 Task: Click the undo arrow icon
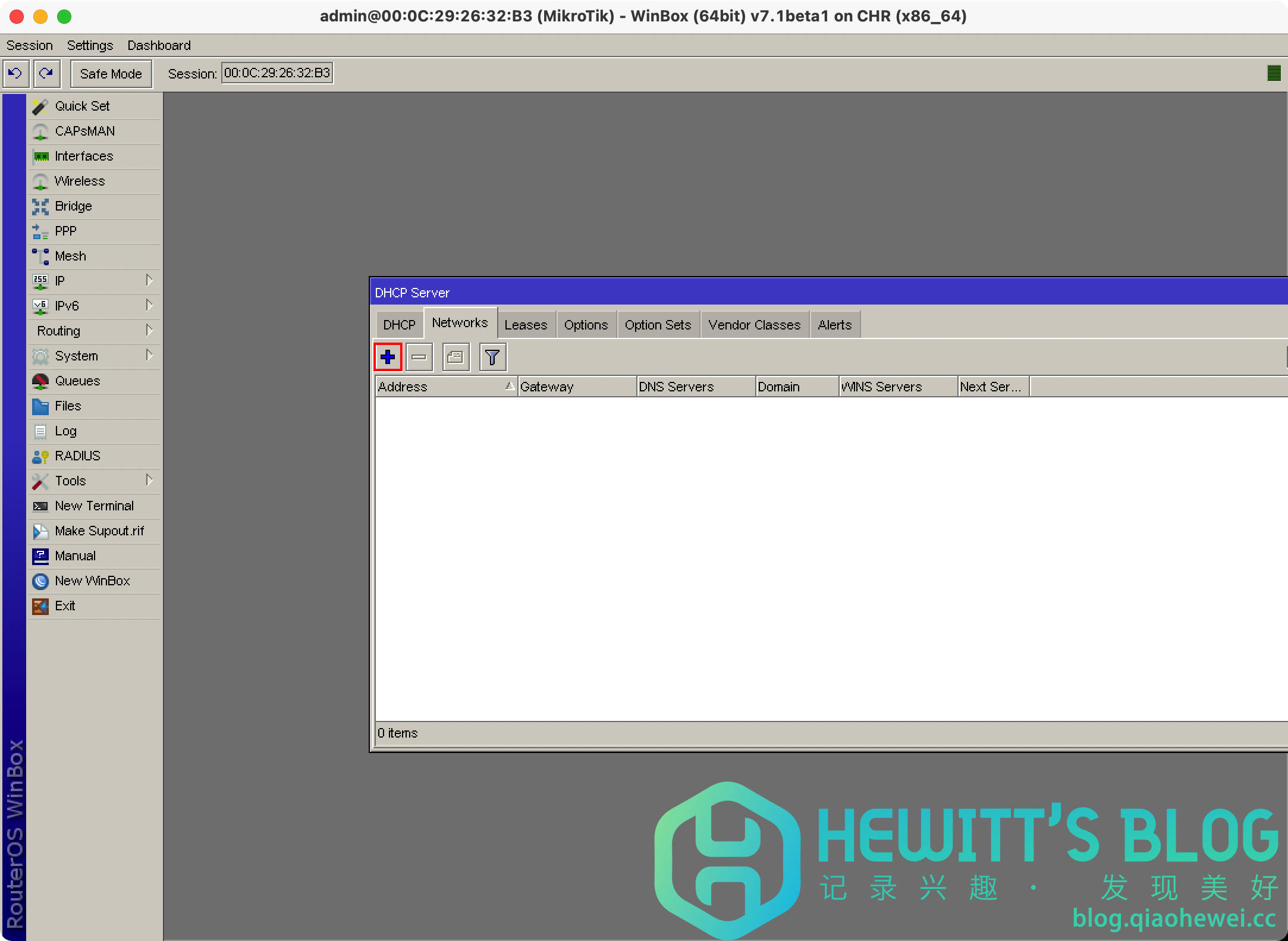pos(15,73)
